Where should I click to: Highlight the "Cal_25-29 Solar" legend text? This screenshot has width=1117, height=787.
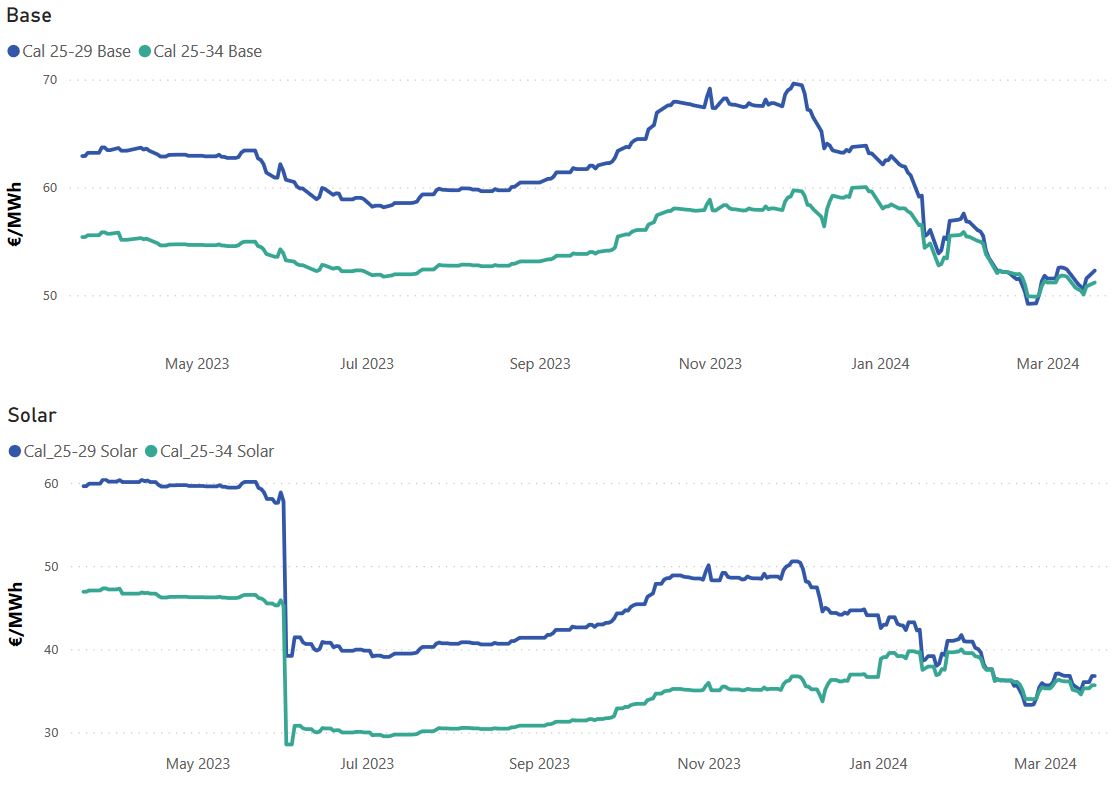80,451
